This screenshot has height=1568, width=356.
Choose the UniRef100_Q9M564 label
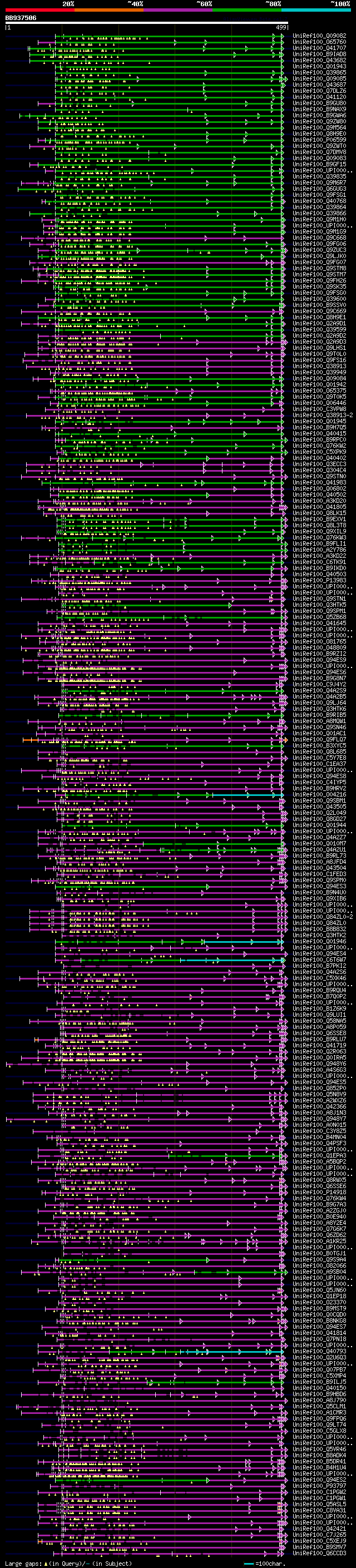[319, 128]
